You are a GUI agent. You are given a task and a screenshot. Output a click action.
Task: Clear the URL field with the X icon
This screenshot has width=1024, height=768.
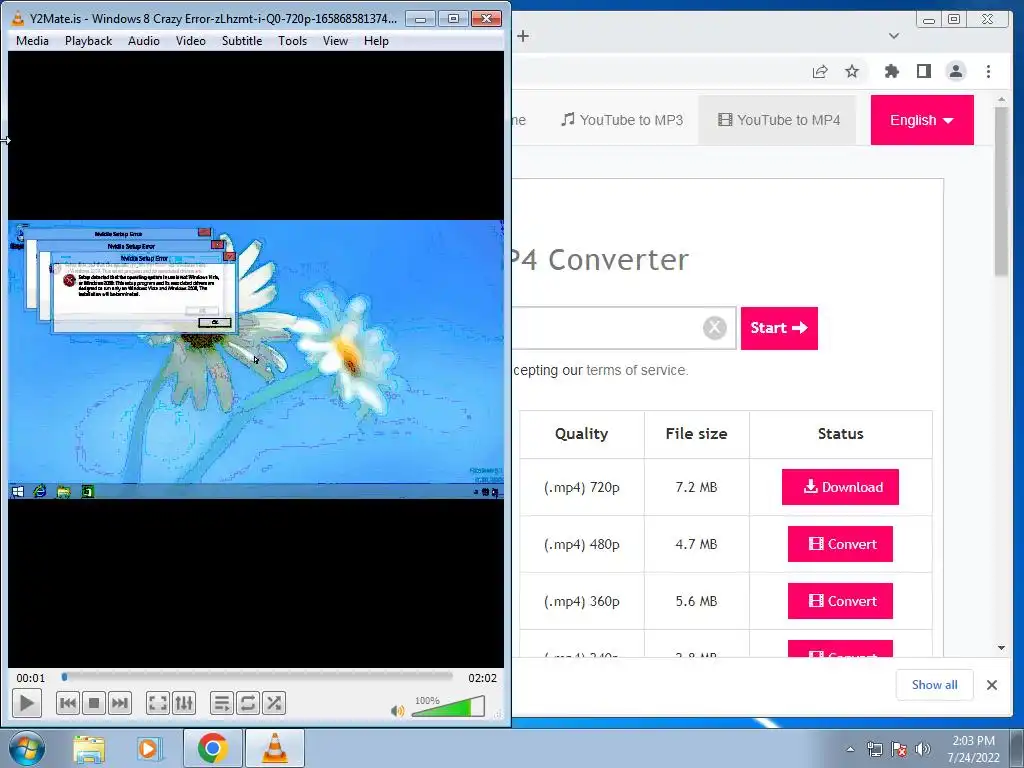[x=714, y=327]
